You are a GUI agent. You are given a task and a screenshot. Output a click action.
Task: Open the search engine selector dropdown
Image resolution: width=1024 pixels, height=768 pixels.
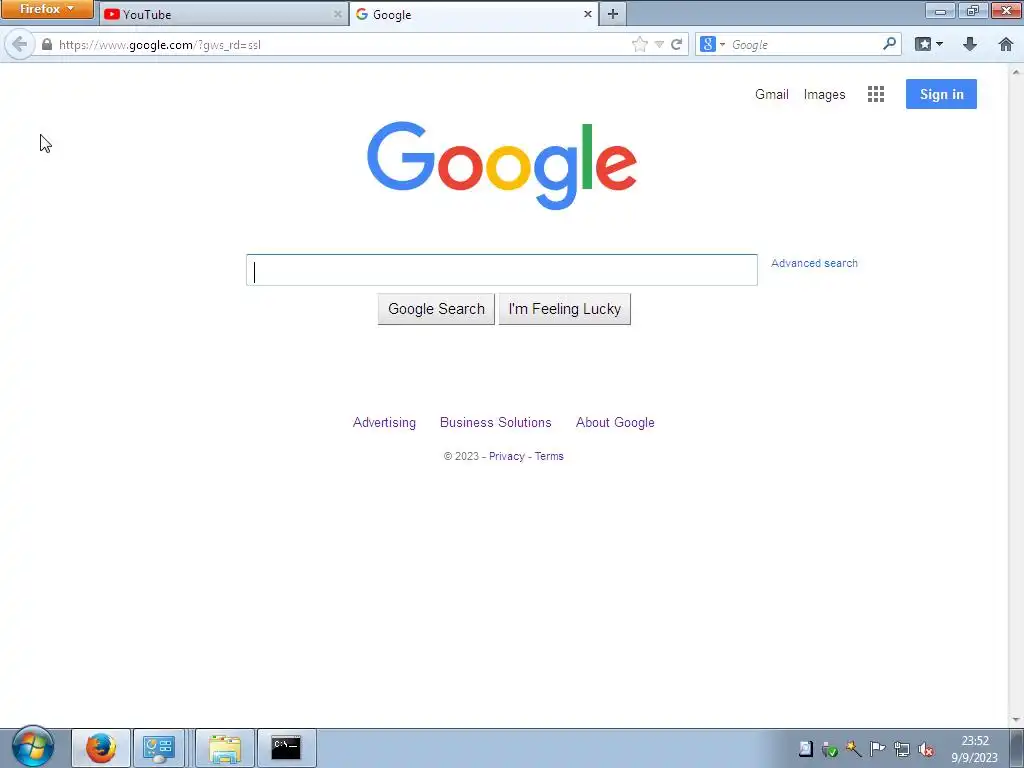coord(712,44)
